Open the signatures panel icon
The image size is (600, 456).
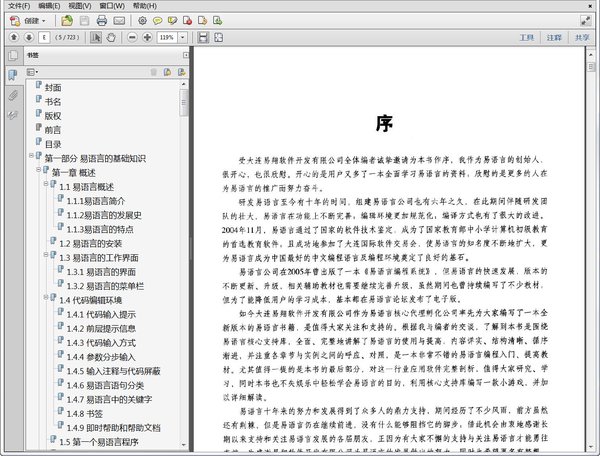pyautogui.click(x=13, y=115)
